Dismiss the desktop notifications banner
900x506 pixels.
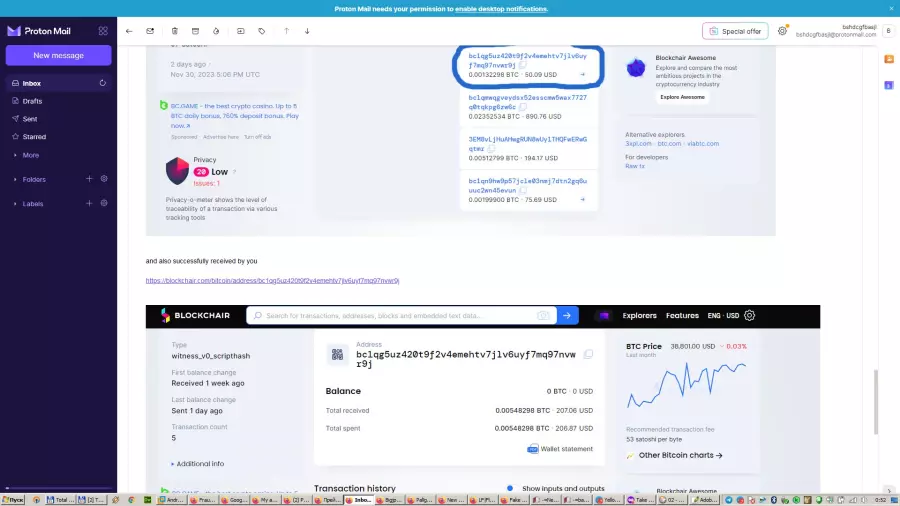point(891,9)
